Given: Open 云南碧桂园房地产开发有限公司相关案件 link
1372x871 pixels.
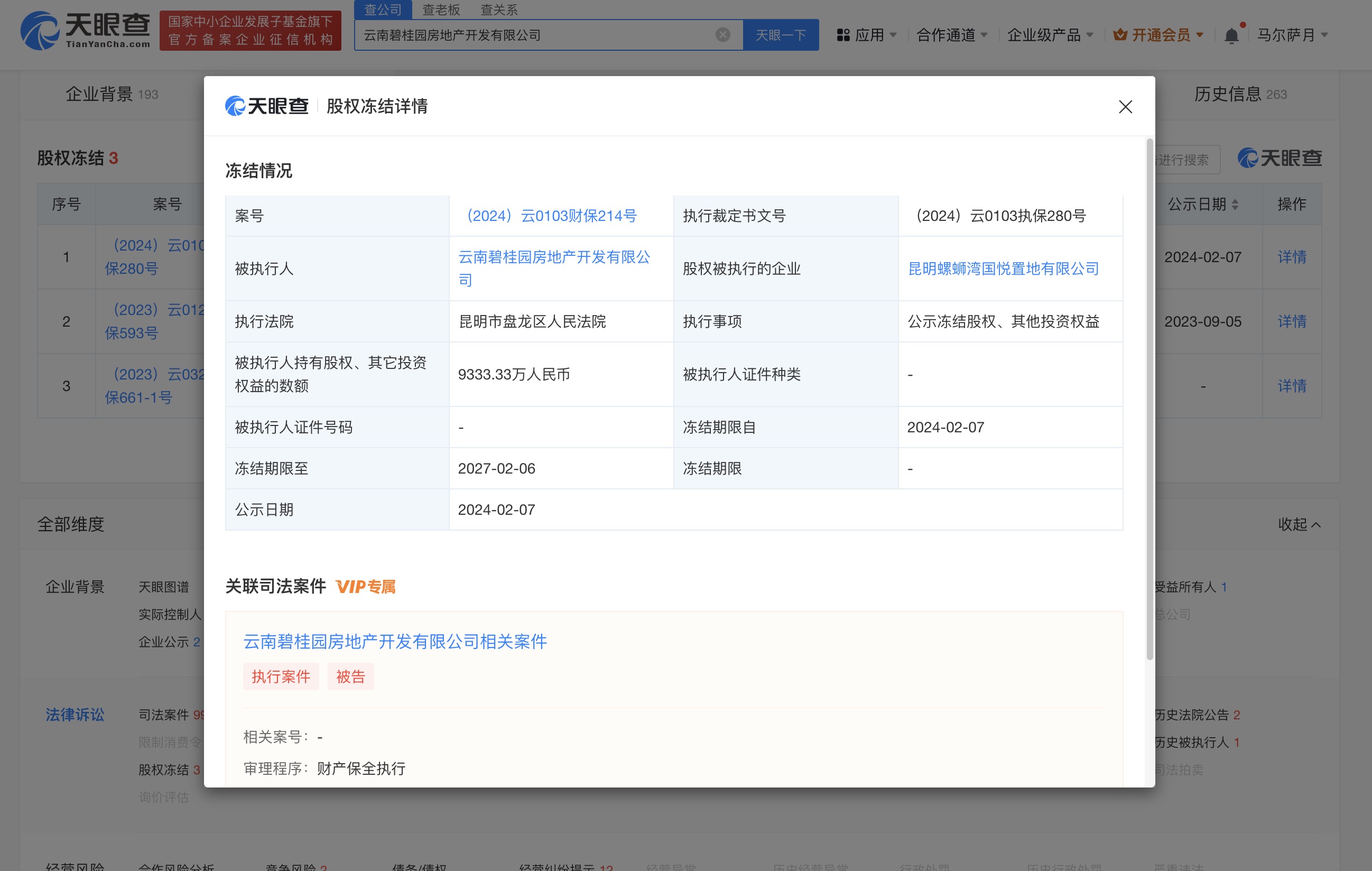Looking at the screenshot, I should pos(395,642).
